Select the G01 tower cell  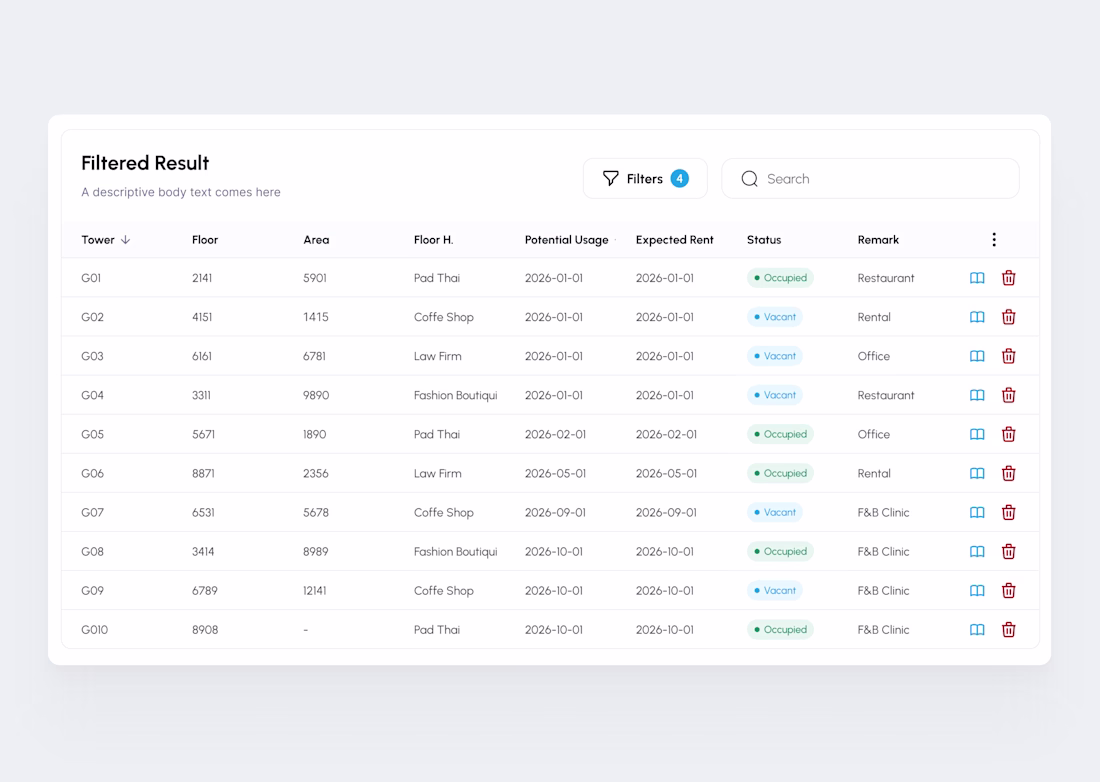(91, 278)
